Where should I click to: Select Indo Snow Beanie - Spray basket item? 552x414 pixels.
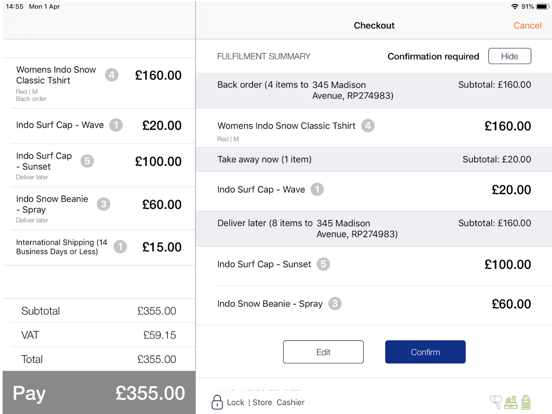click(99, 208)
